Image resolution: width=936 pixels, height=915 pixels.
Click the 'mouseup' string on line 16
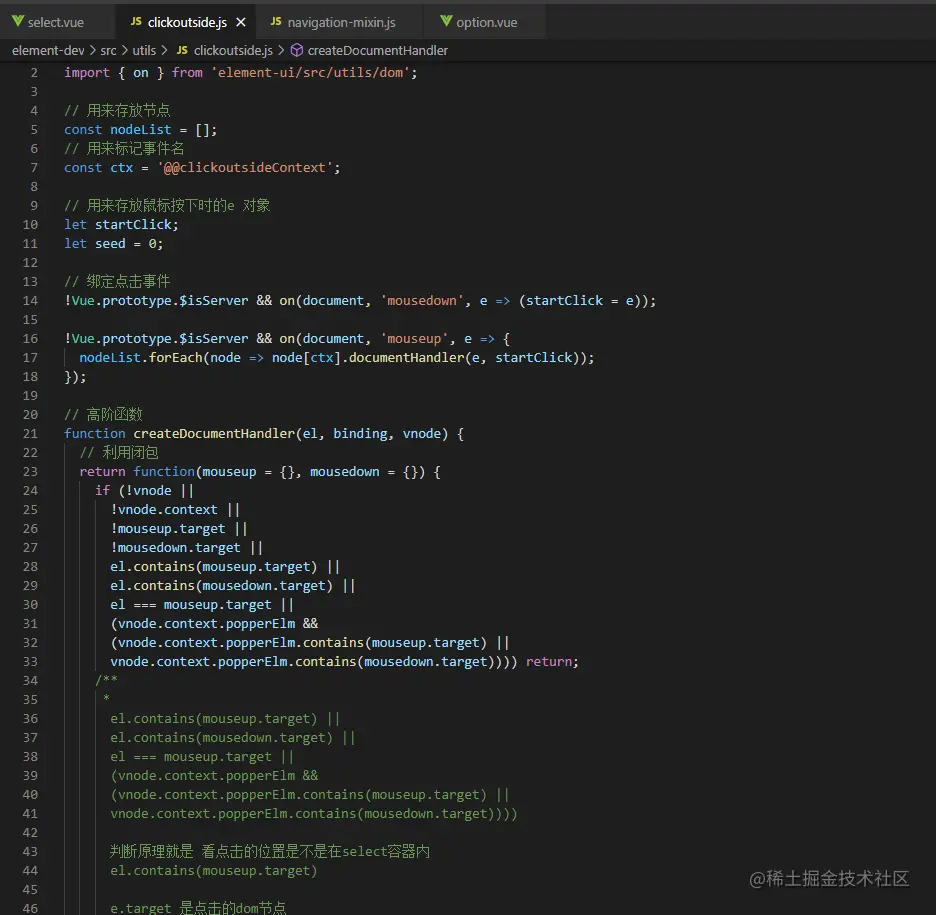point(414,339)
